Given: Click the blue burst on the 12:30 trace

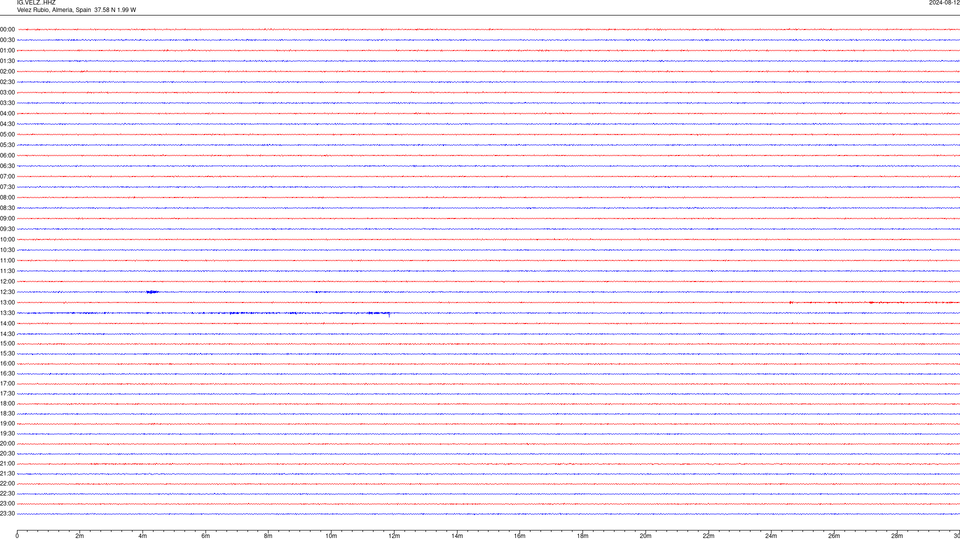Looking at the screenshot, I should [152, 292].
